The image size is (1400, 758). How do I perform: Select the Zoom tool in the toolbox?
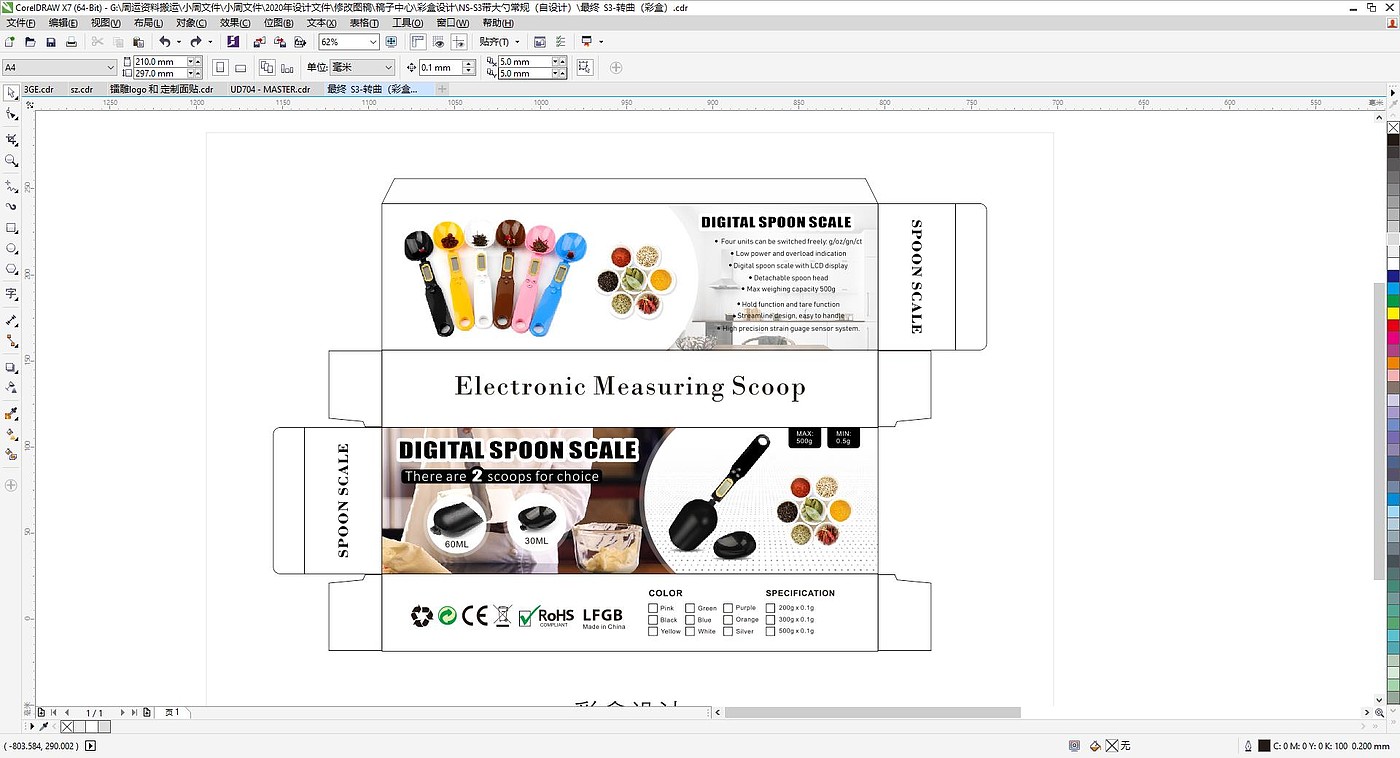[x=12, y=161]
